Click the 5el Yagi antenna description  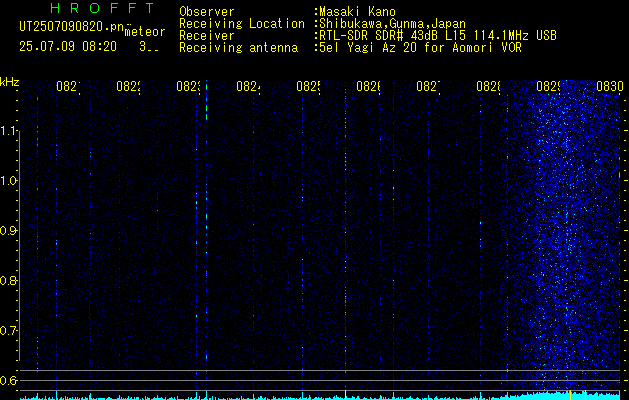pos(420,48)
